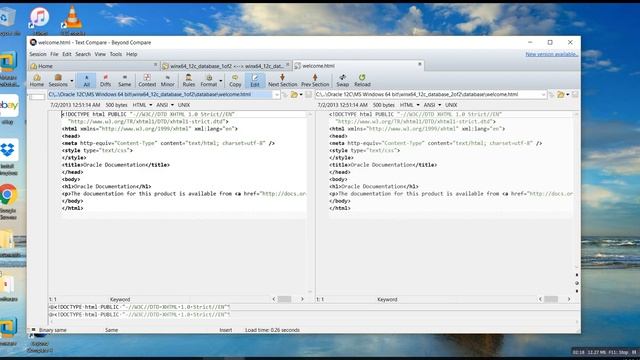This screenshot has height=360, width=640.
Task: Change the right pane ANSI encoding
Action: (x=432, y=105)
